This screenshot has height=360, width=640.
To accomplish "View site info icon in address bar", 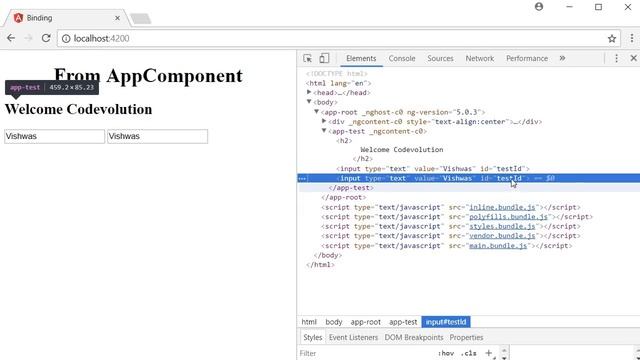I will tap(66, 39).
